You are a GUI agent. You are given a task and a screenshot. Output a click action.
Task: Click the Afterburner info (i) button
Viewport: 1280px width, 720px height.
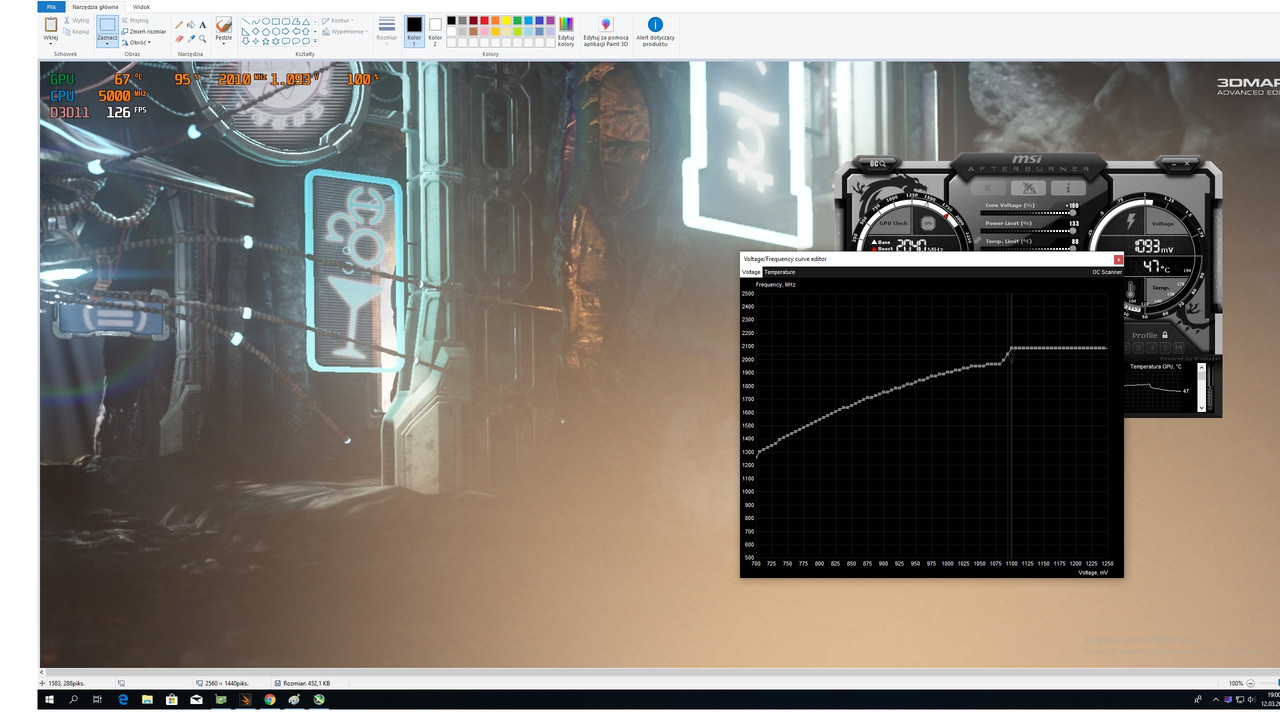1068,188
